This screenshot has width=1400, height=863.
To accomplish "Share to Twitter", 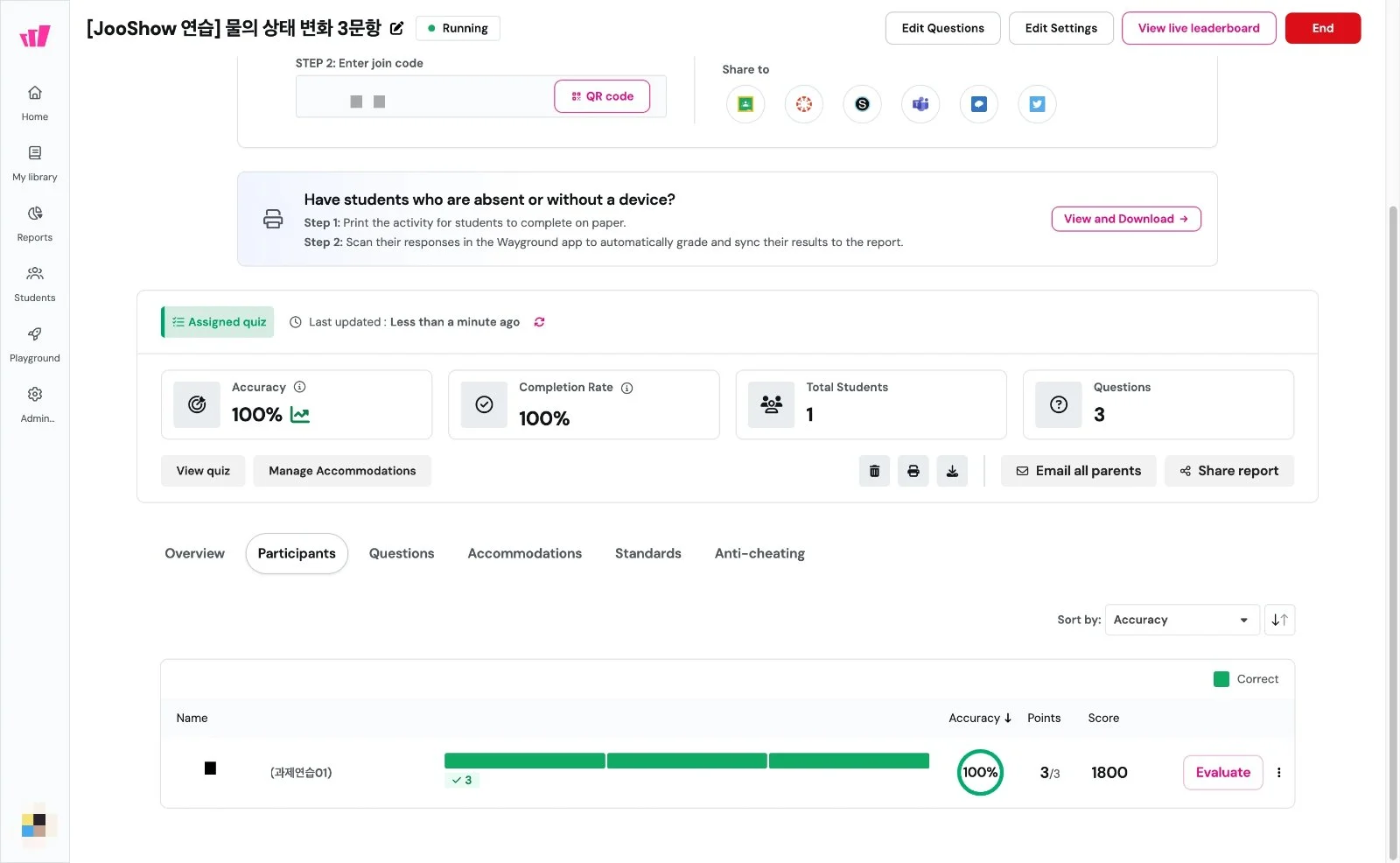I will [x=1037, y=104].
